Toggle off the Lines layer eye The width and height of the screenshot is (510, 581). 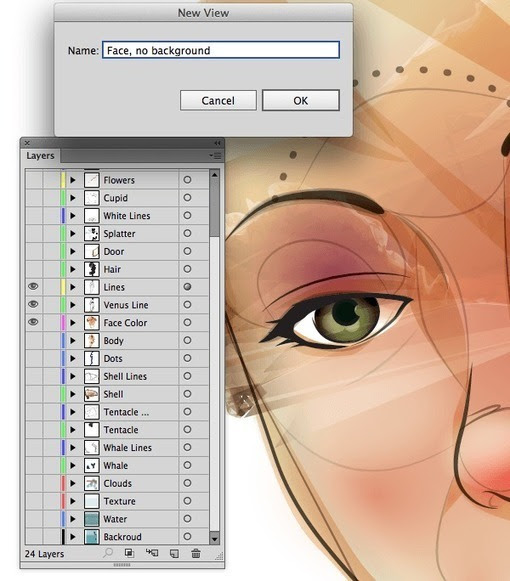(x=33, y=286)
